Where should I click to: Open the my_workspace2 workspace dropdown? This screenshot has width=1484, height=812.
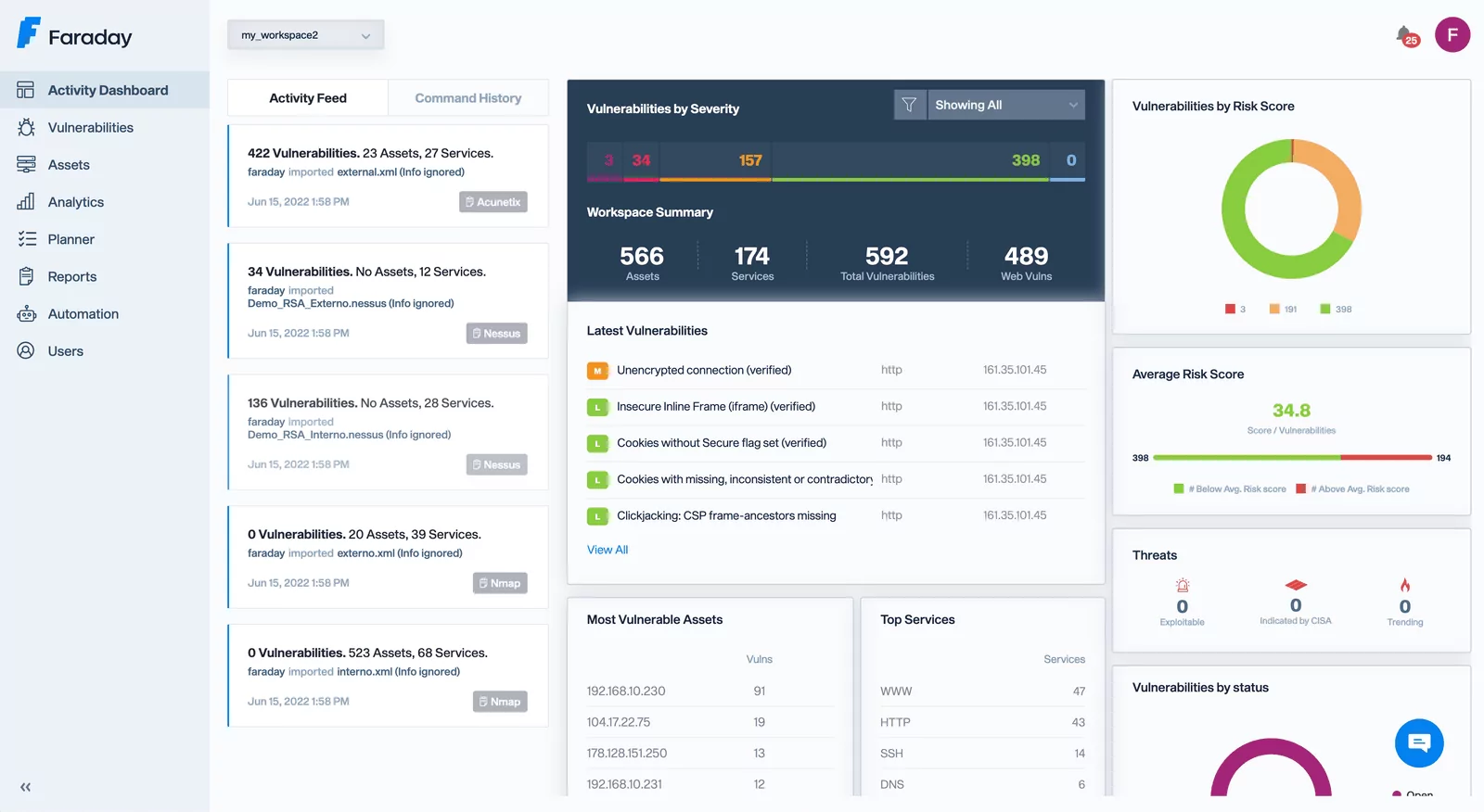tap(305, 35)
